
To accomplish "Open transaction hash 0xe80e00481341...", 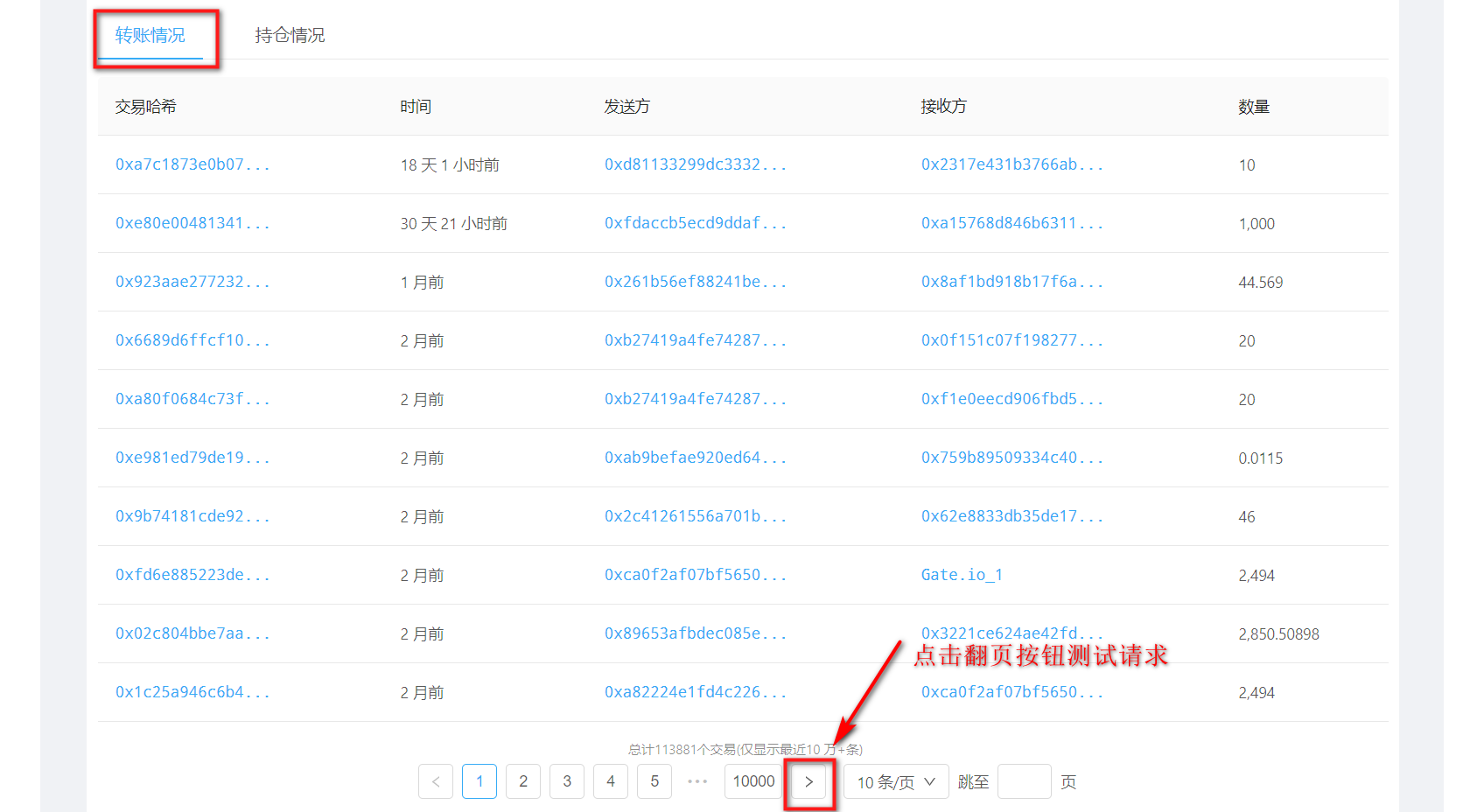I will click(192, 223).
